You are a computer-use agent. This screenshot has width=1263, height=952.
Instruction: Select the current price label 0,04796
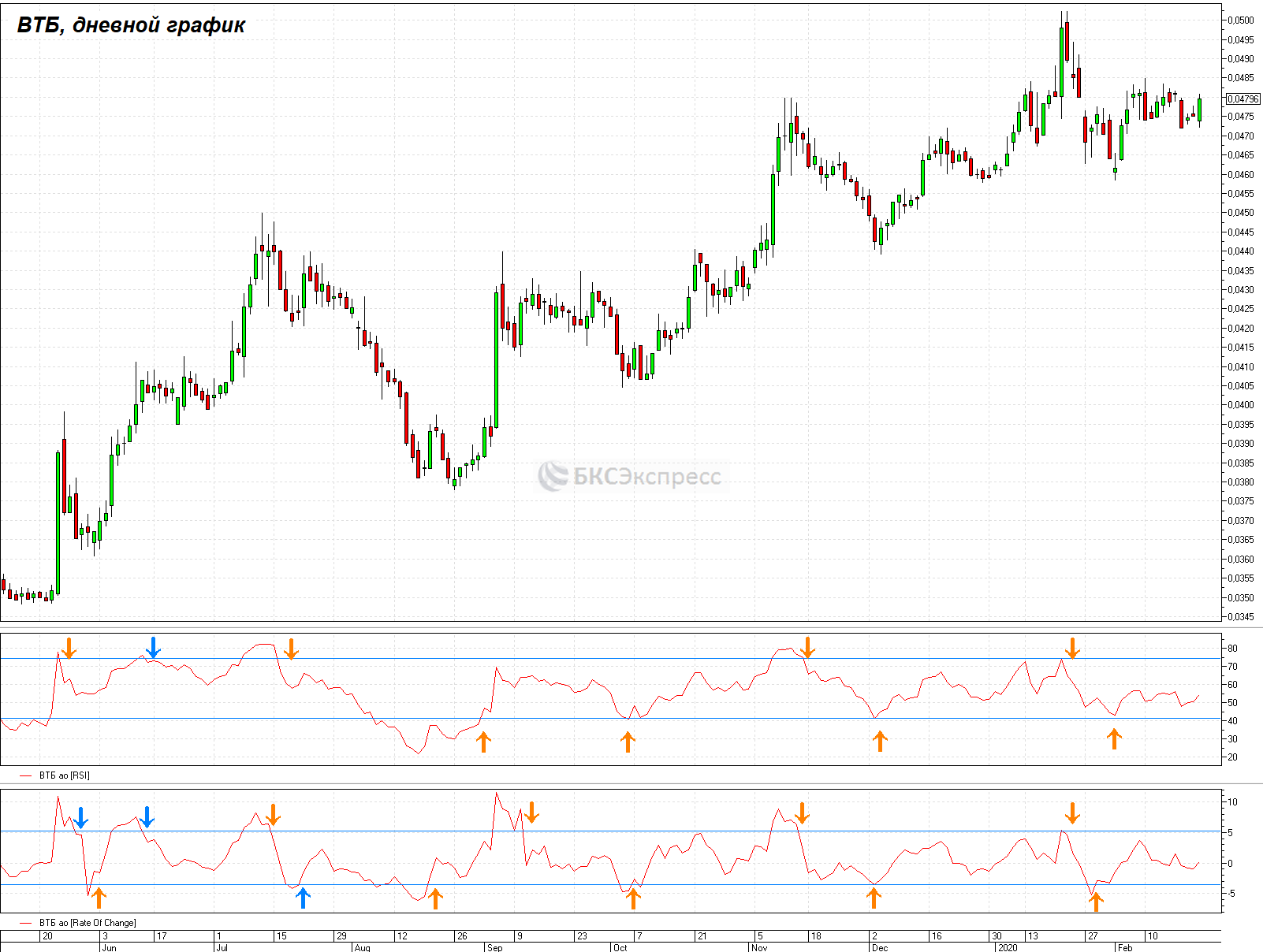(x=1243, y=99)
